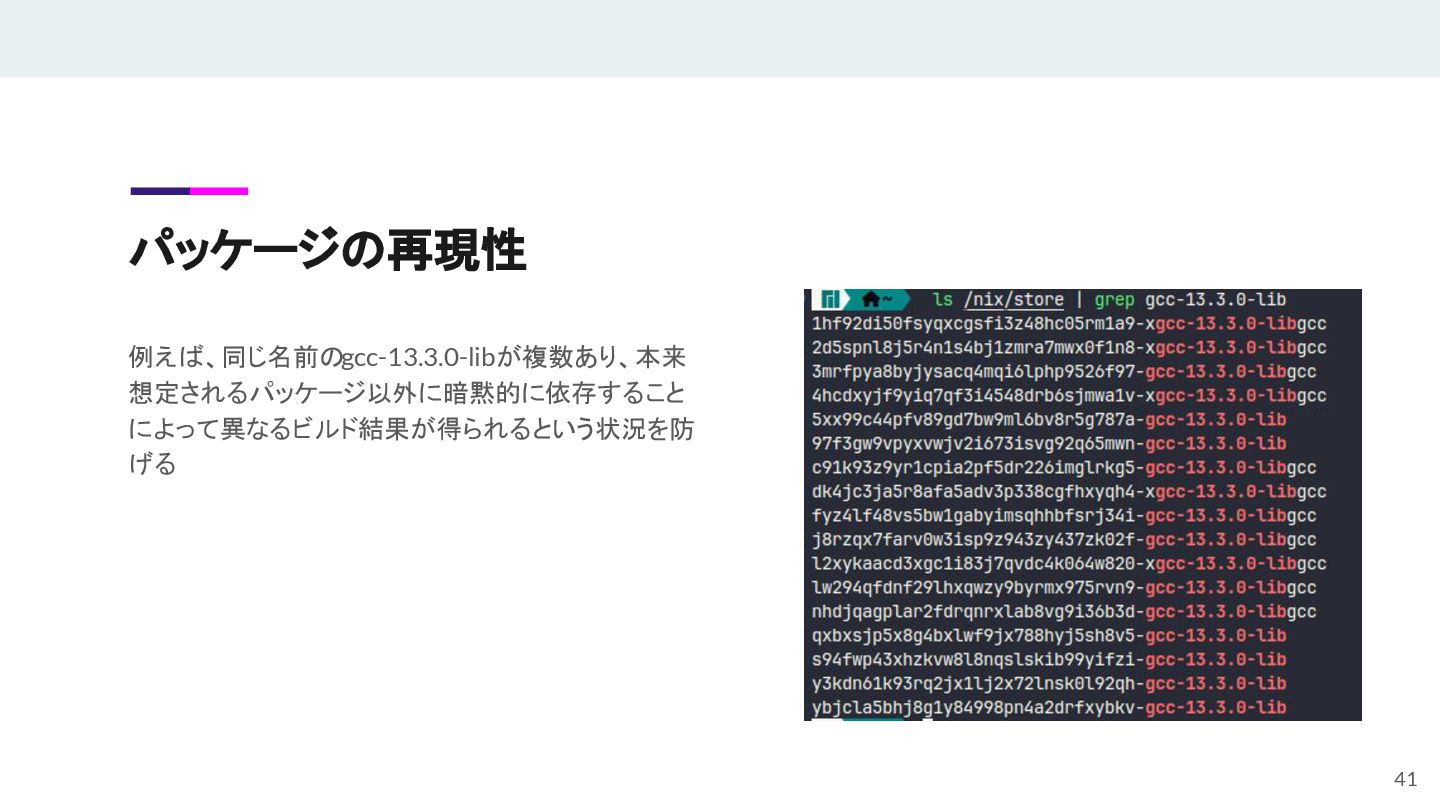Viewport: 1440px width, 810px height.
Task: Select store entry starting 5xx99c44pfv89gd7
Action: 1049,420
